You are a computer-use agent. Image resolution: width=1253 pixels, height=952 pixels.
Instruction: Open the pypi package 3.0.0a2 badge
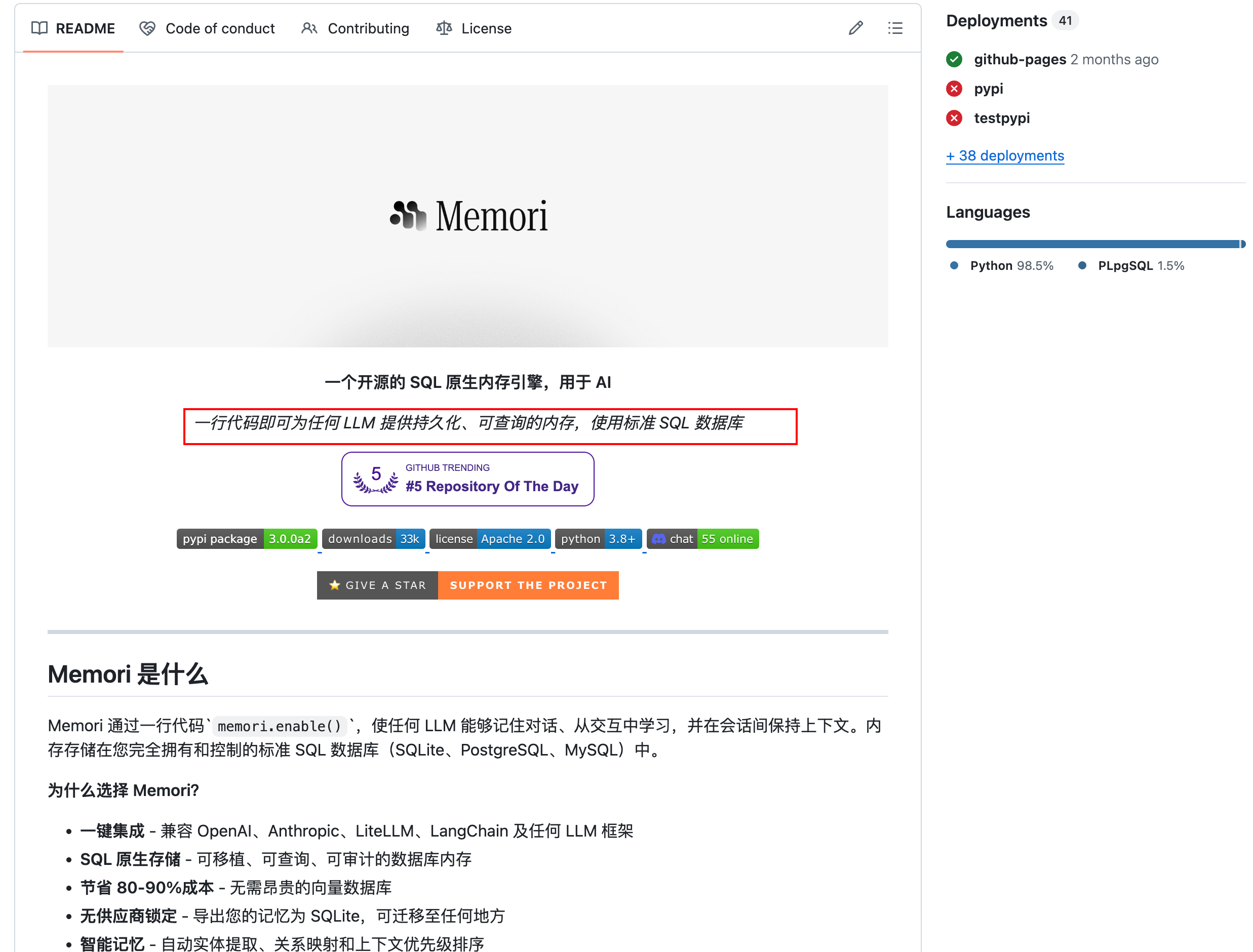click(247, 539)
